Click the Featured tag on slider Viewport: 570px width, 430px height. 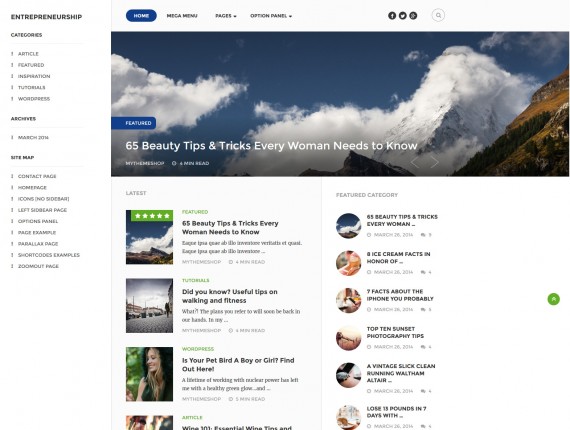coord(134,123)
